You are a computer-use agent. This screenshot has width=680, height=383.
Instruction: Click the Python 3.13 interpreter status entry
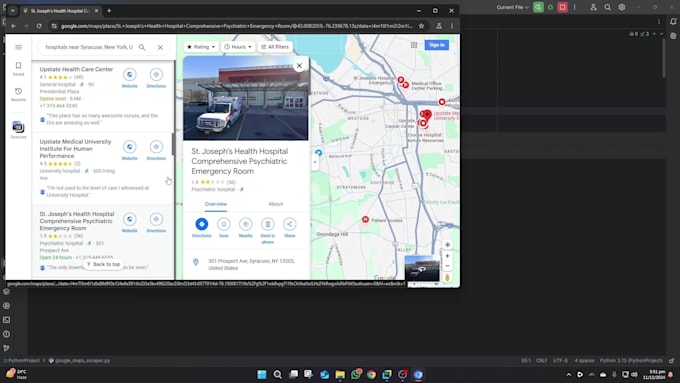click(631, 360)
